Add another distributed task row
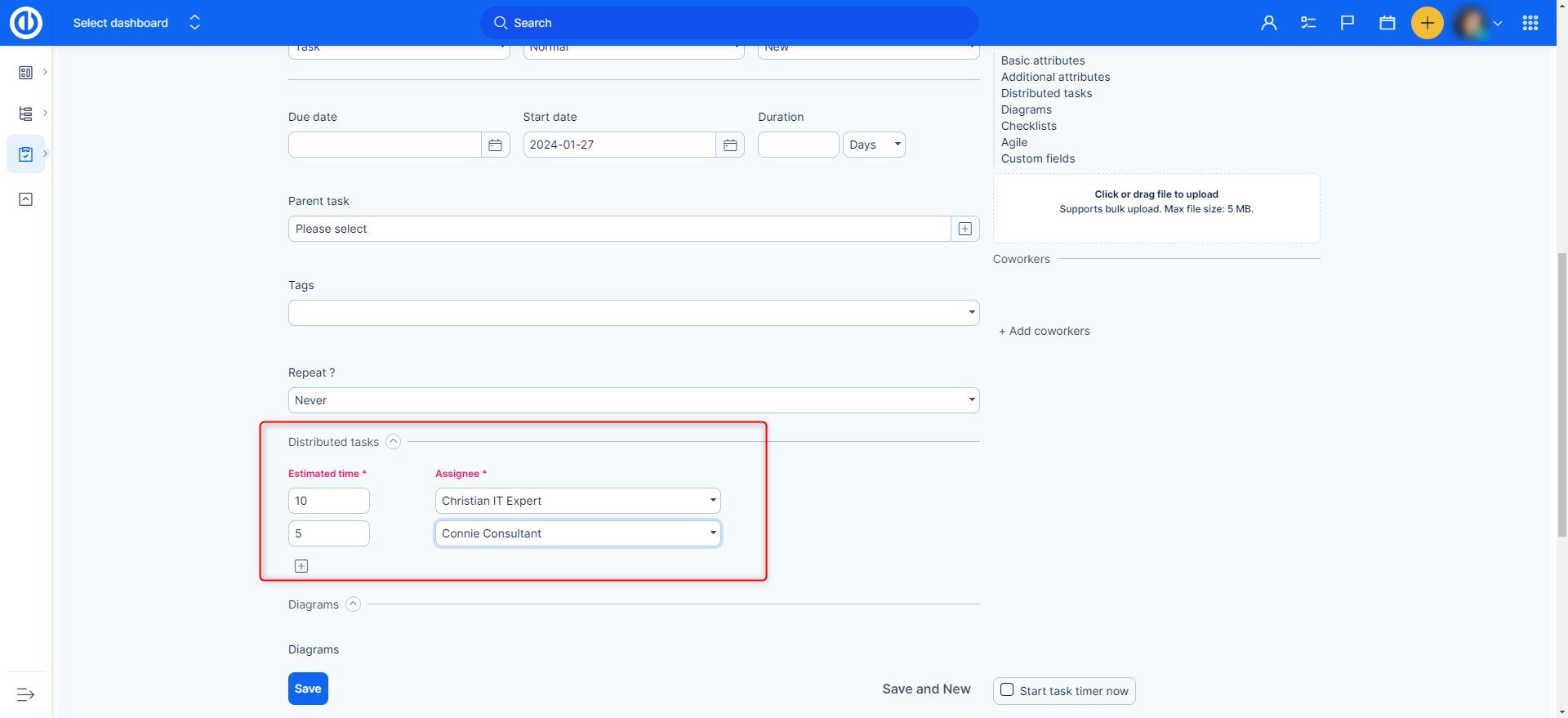 (301, 566)
